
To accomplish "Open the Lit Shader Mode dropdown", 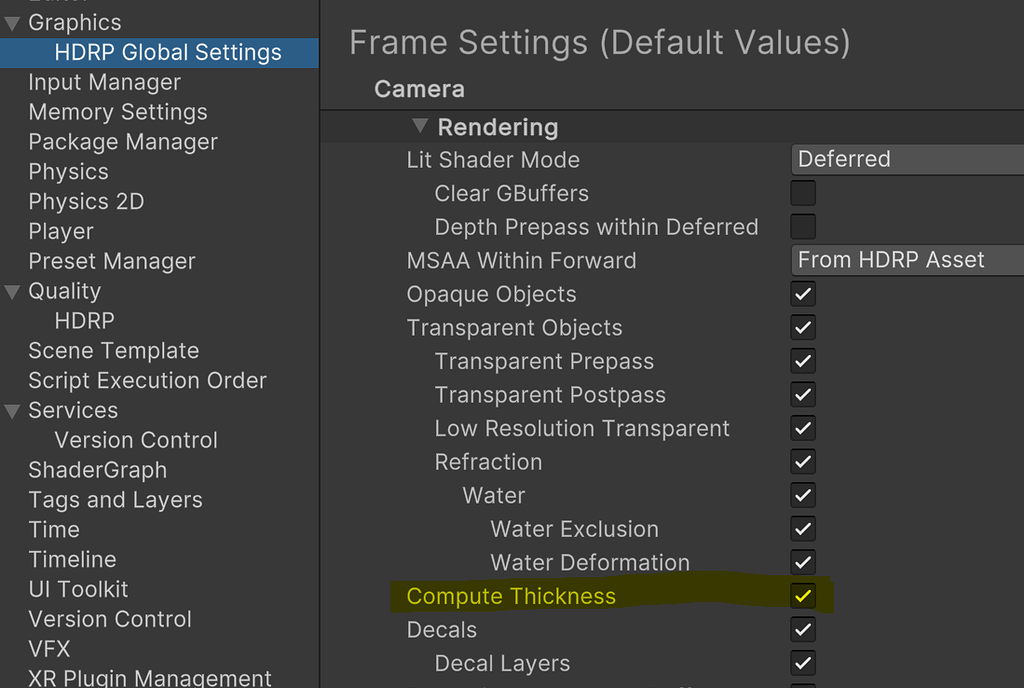I will [906, 159].
